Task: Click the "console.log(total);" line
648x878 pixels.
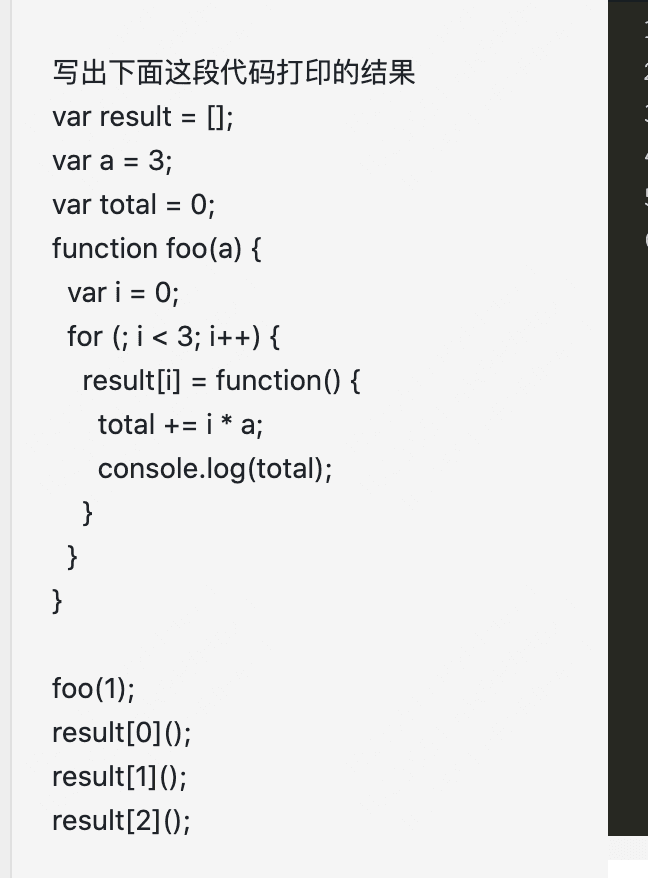Action: coord(214,469)
